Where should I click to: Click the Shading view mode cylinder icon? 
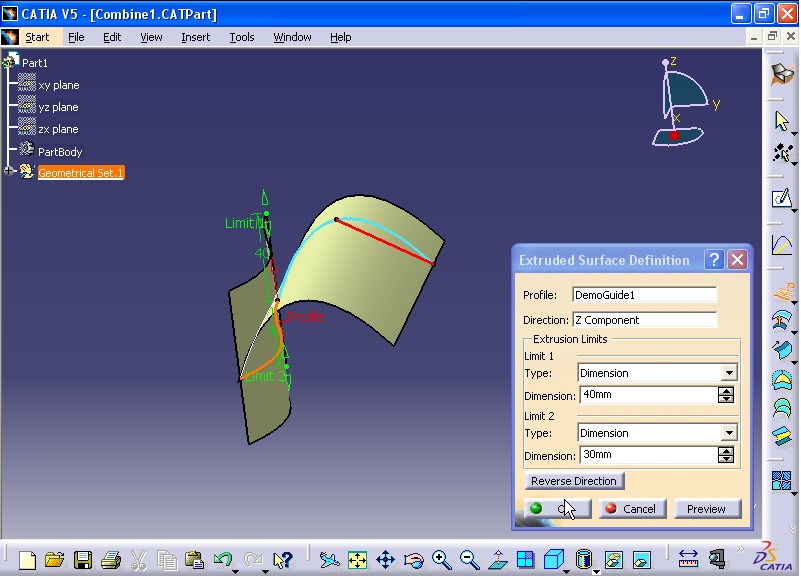[583, 560]
